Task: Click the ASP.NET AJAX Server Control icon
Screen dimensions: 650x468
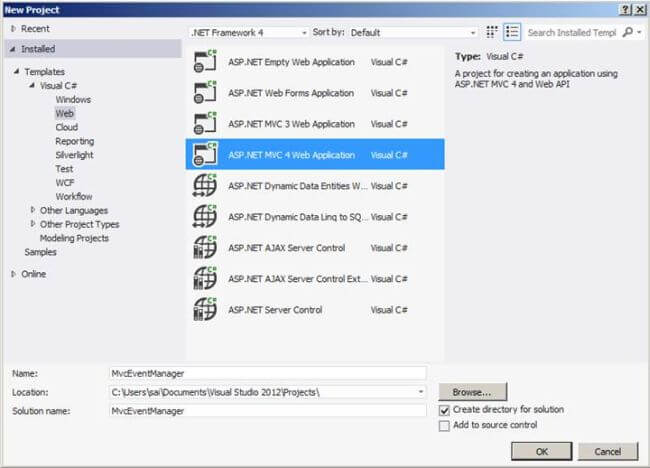Action: (205, 247)
